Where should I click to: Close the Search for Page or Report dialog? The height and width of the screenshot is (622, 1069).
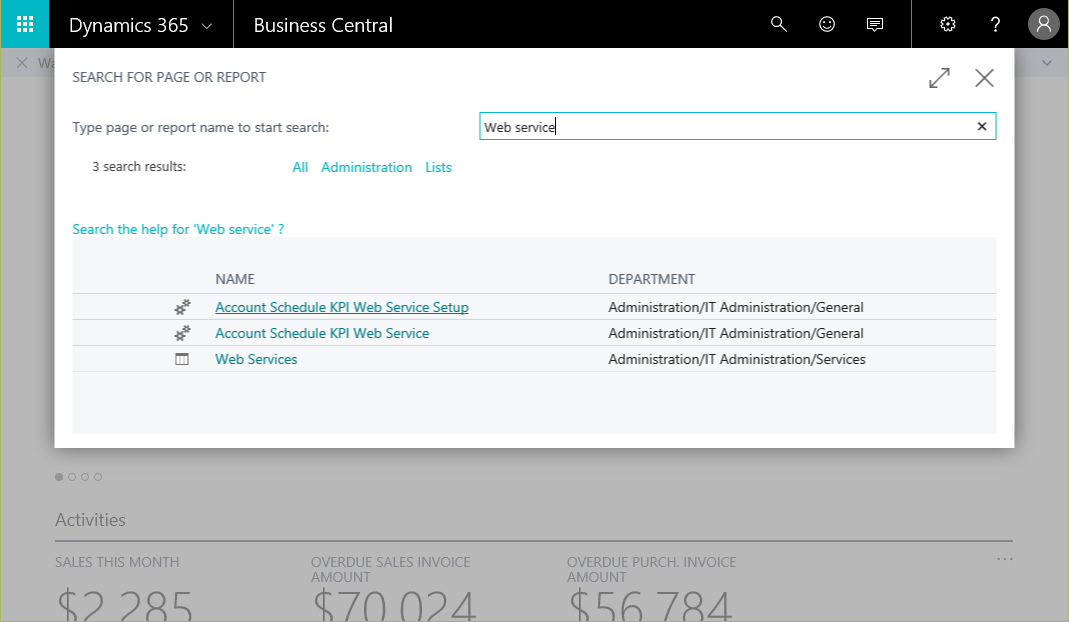pos(984,78)
